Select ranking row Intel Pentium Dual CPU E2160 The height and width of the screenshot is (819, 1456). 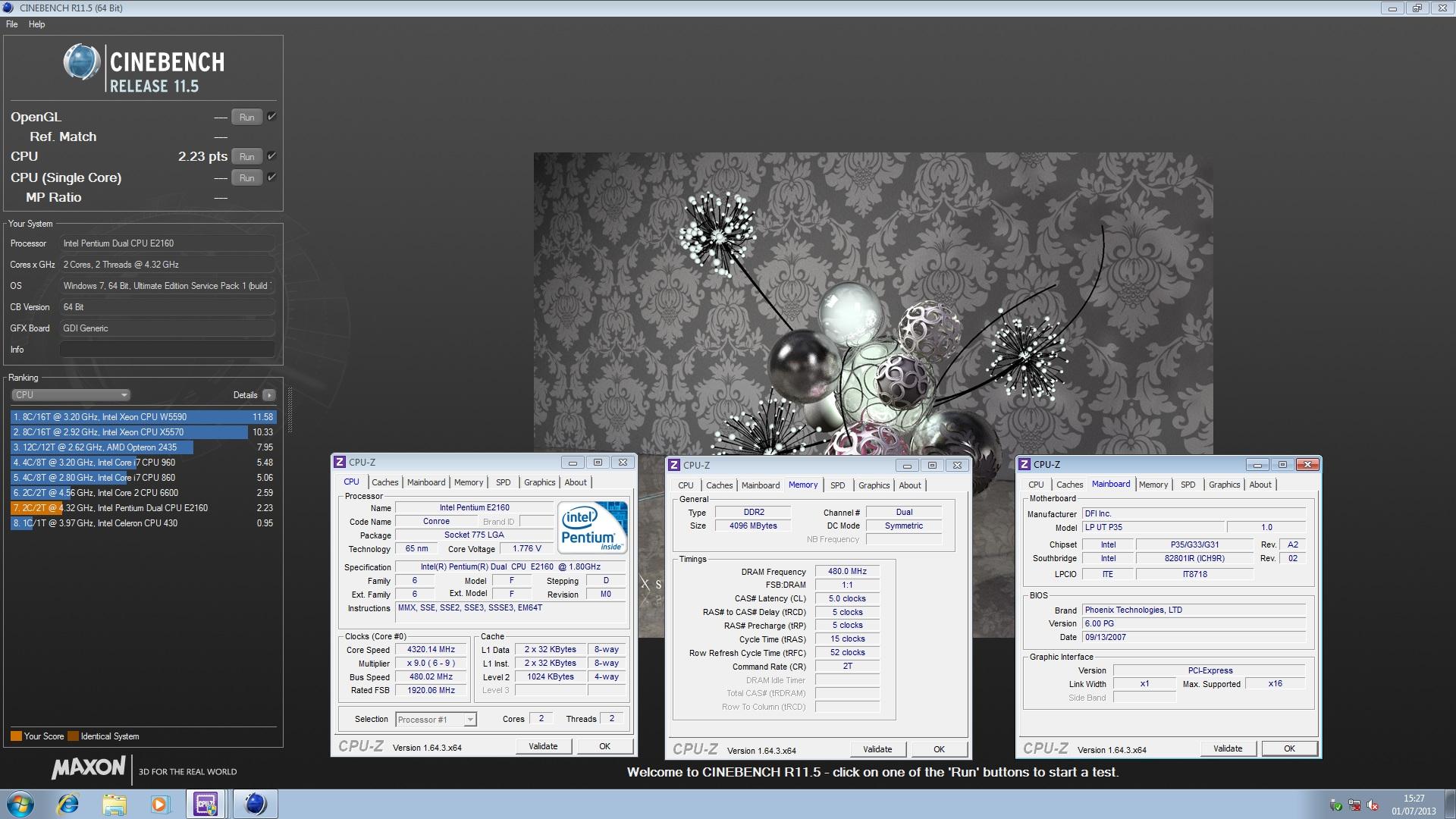point(143,508)
